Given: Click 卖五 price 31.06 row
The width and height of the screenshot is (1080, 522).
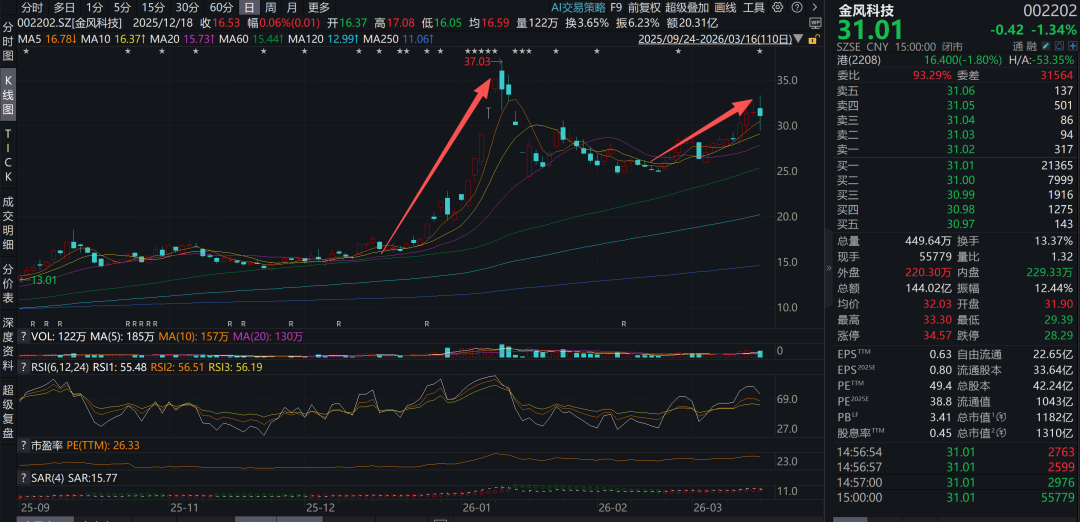Looking at the screenshot, I should [955, 90].
